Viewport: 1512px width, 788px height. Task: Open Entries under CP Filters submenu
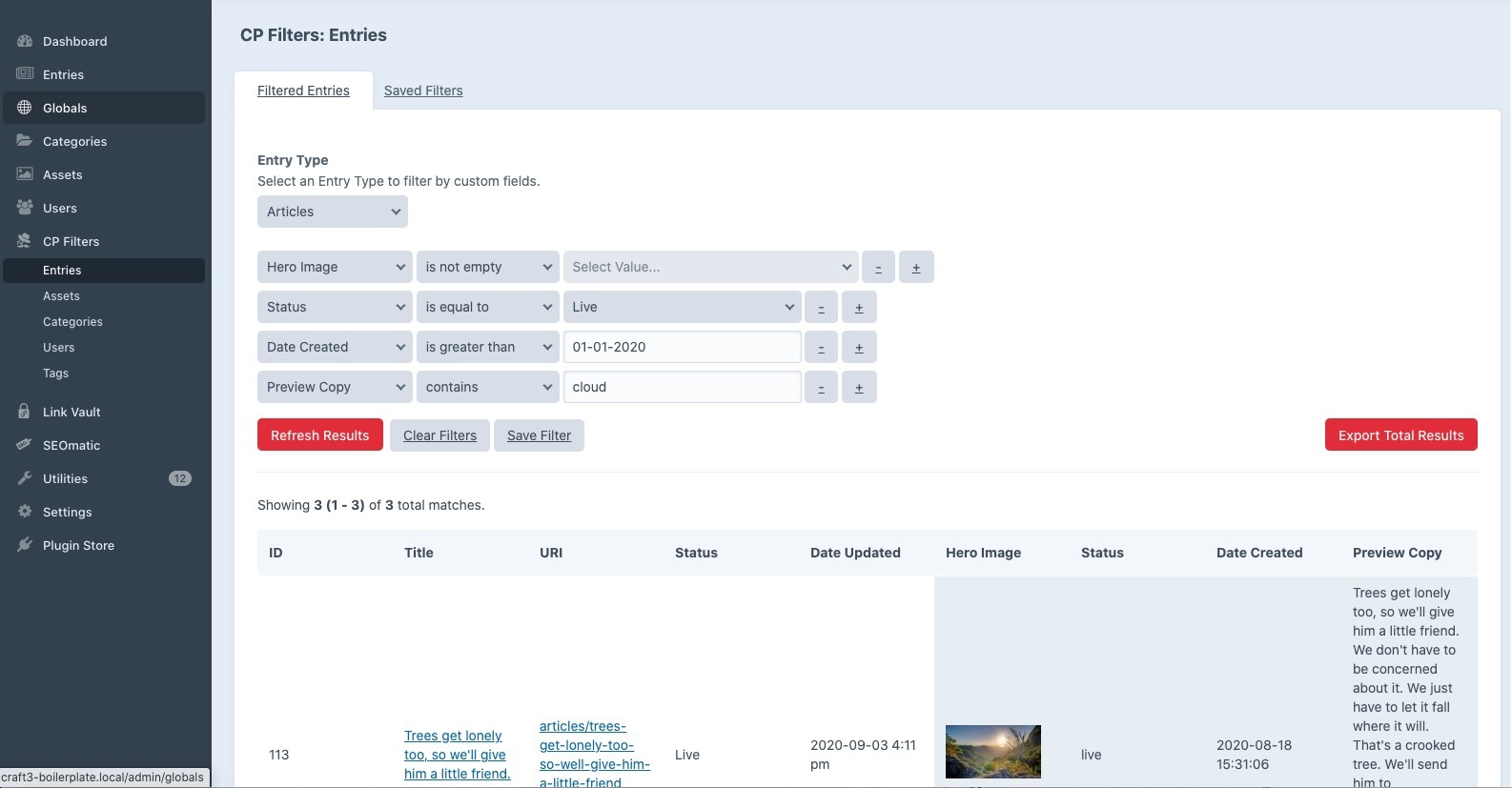[x=104, y=271]
